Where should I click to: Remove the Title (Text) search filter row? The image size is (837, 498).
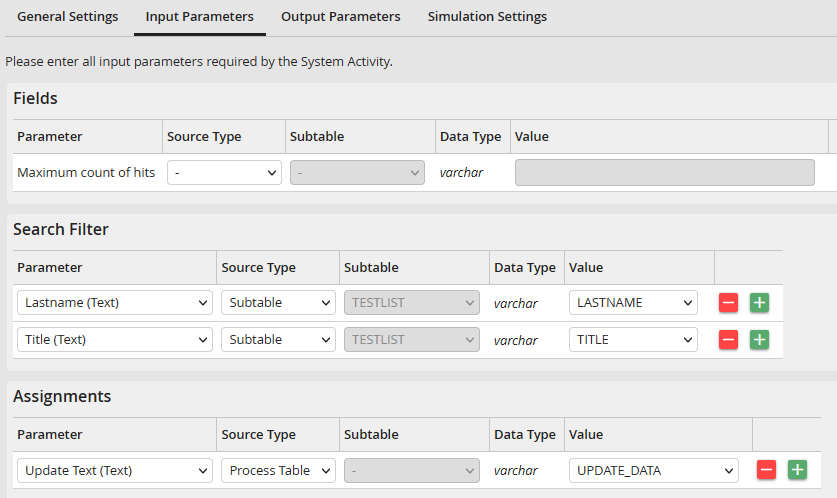pyautogui.click(x=728, y=339)
